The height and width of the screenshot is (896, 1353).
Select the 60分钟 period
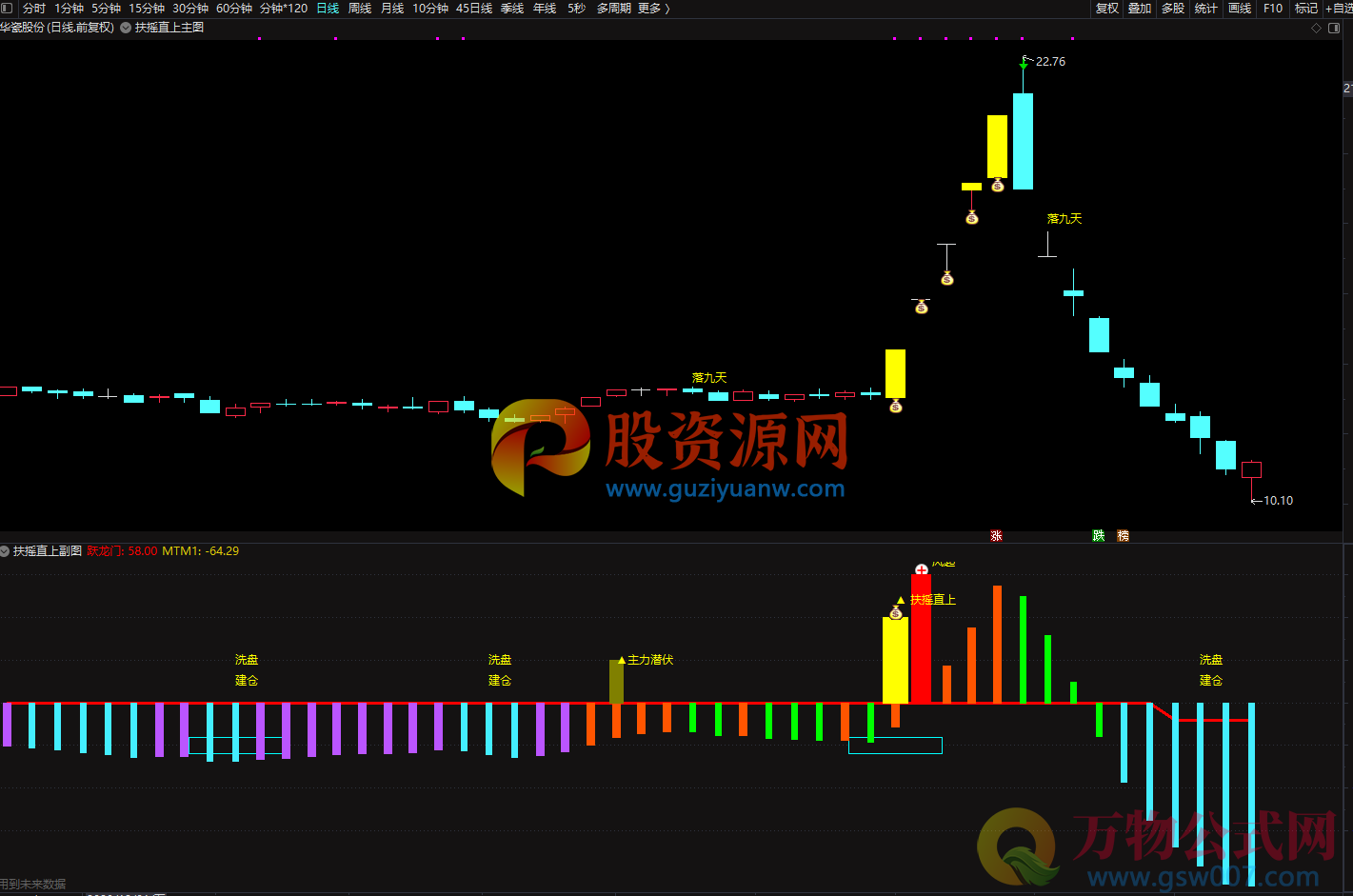[234, 8]
